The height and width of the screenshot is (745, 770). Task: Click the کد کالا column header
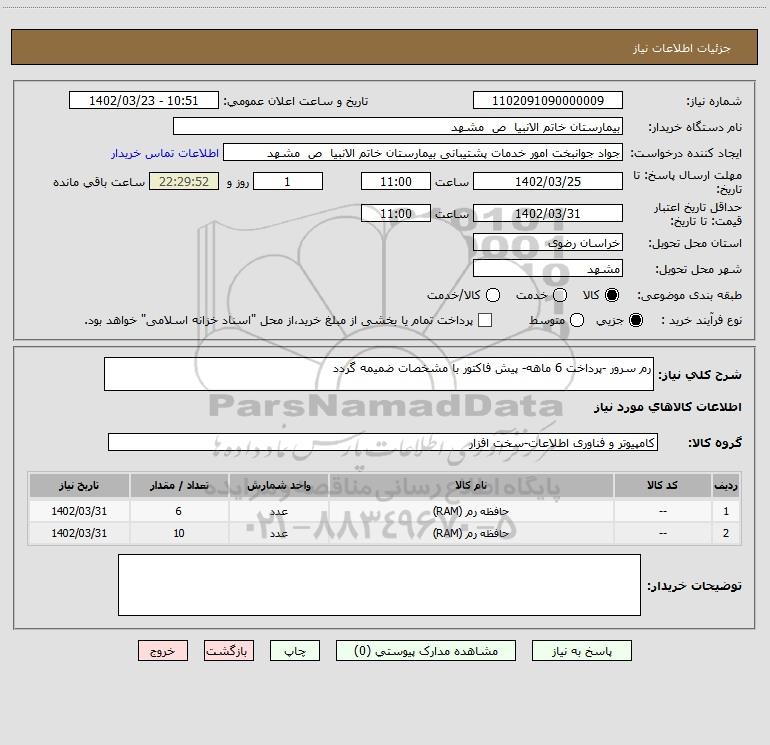pos(662,486)
